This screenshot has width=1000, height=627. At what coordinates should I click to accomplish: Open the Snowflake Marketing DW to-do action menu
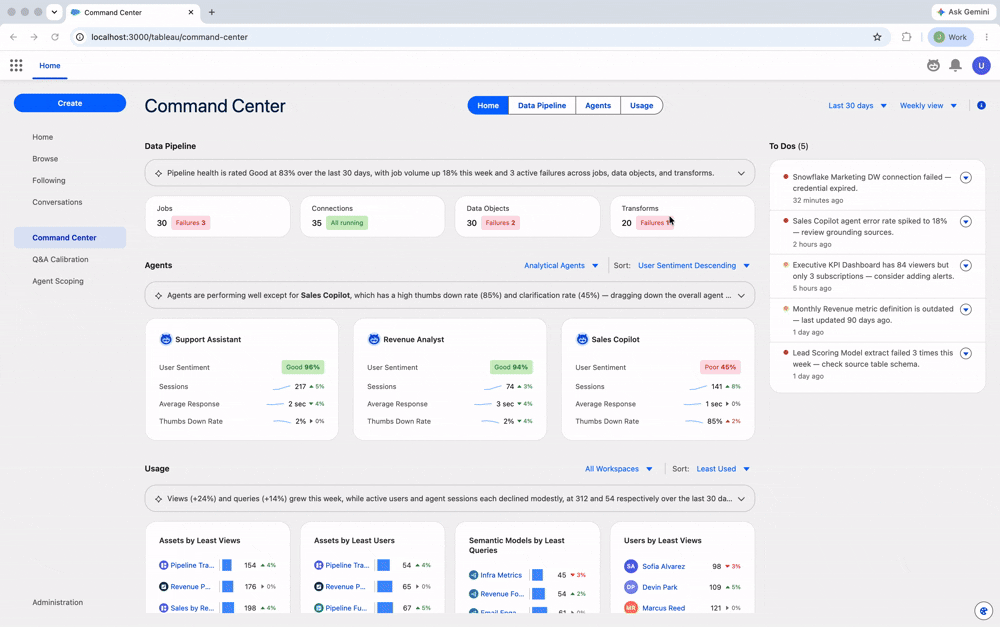(966, 177)
